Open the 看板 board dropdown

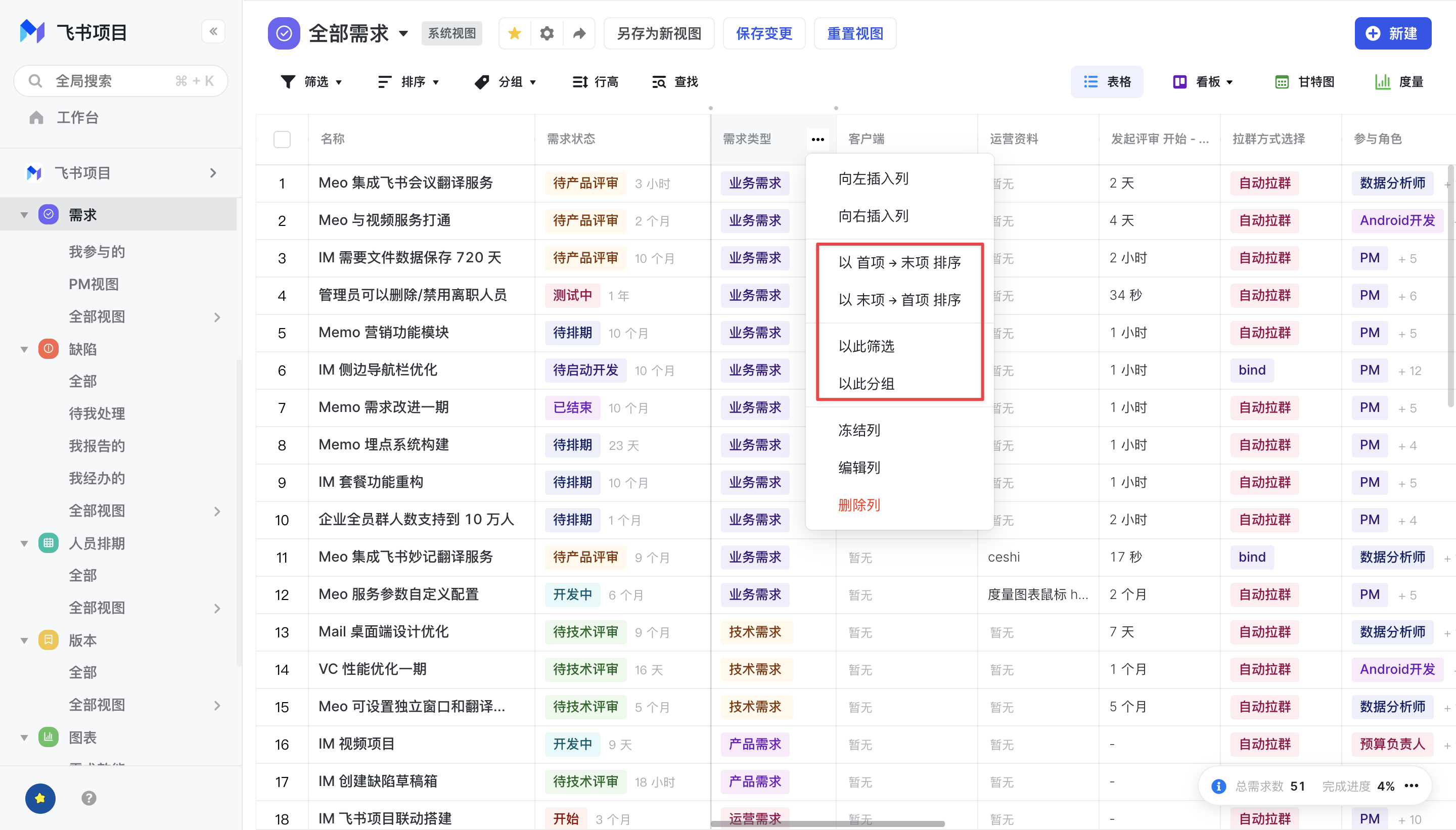(x=1202, y=82)
